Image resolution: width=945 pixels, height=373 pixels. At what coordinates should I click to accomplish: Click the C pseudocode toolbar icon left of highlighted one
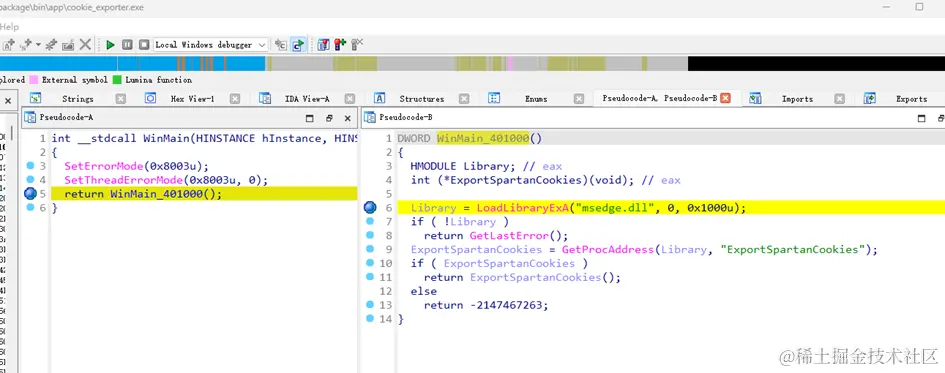tap(281, 45)
